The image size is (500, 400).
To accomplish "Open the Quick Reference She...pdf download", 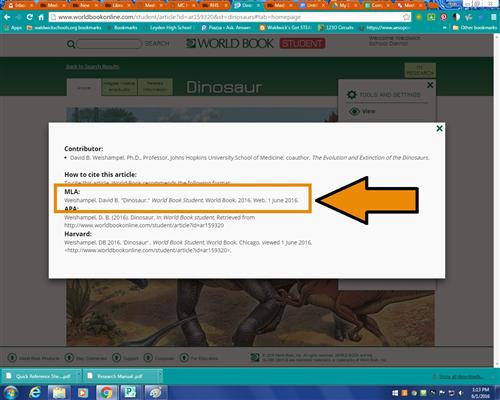I will point(38,376).
